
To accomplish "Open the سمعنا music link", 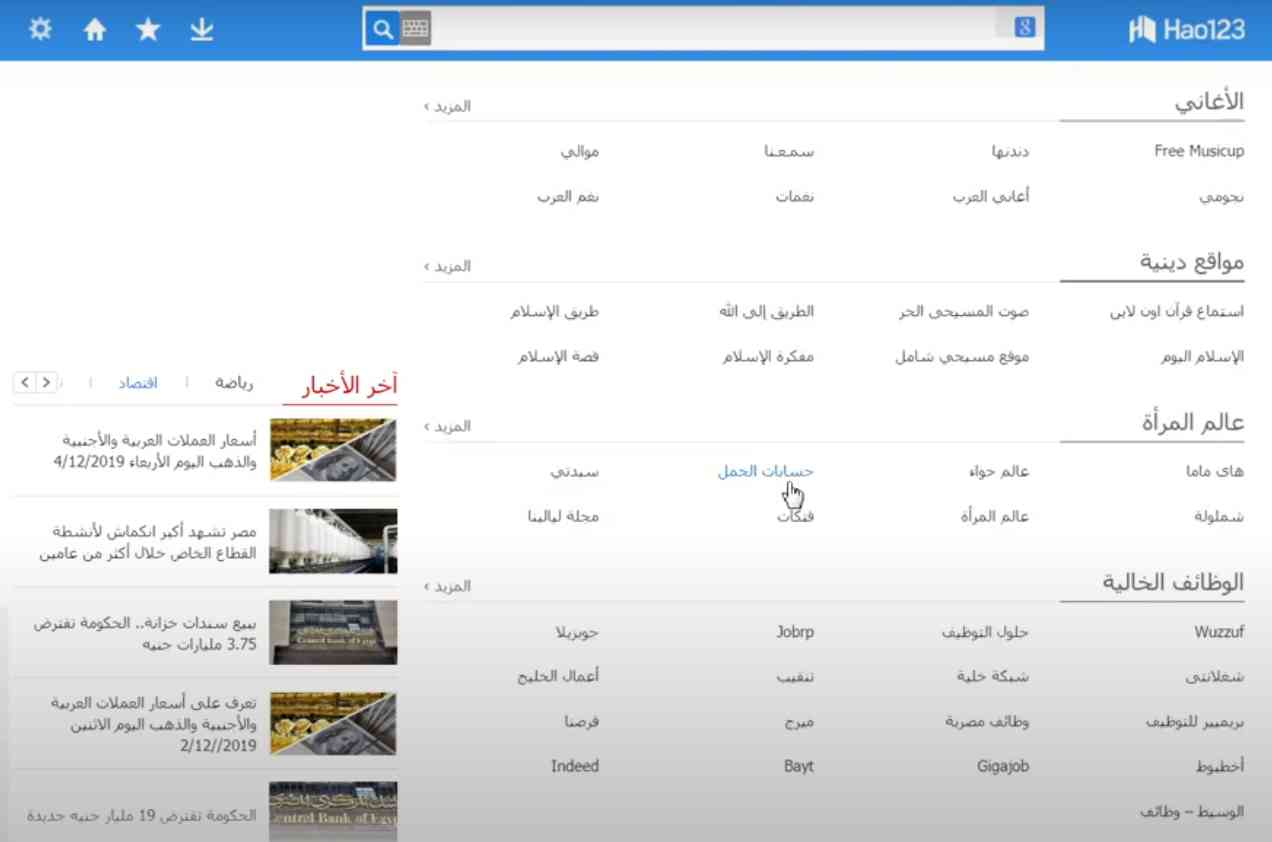I will 789,151.
